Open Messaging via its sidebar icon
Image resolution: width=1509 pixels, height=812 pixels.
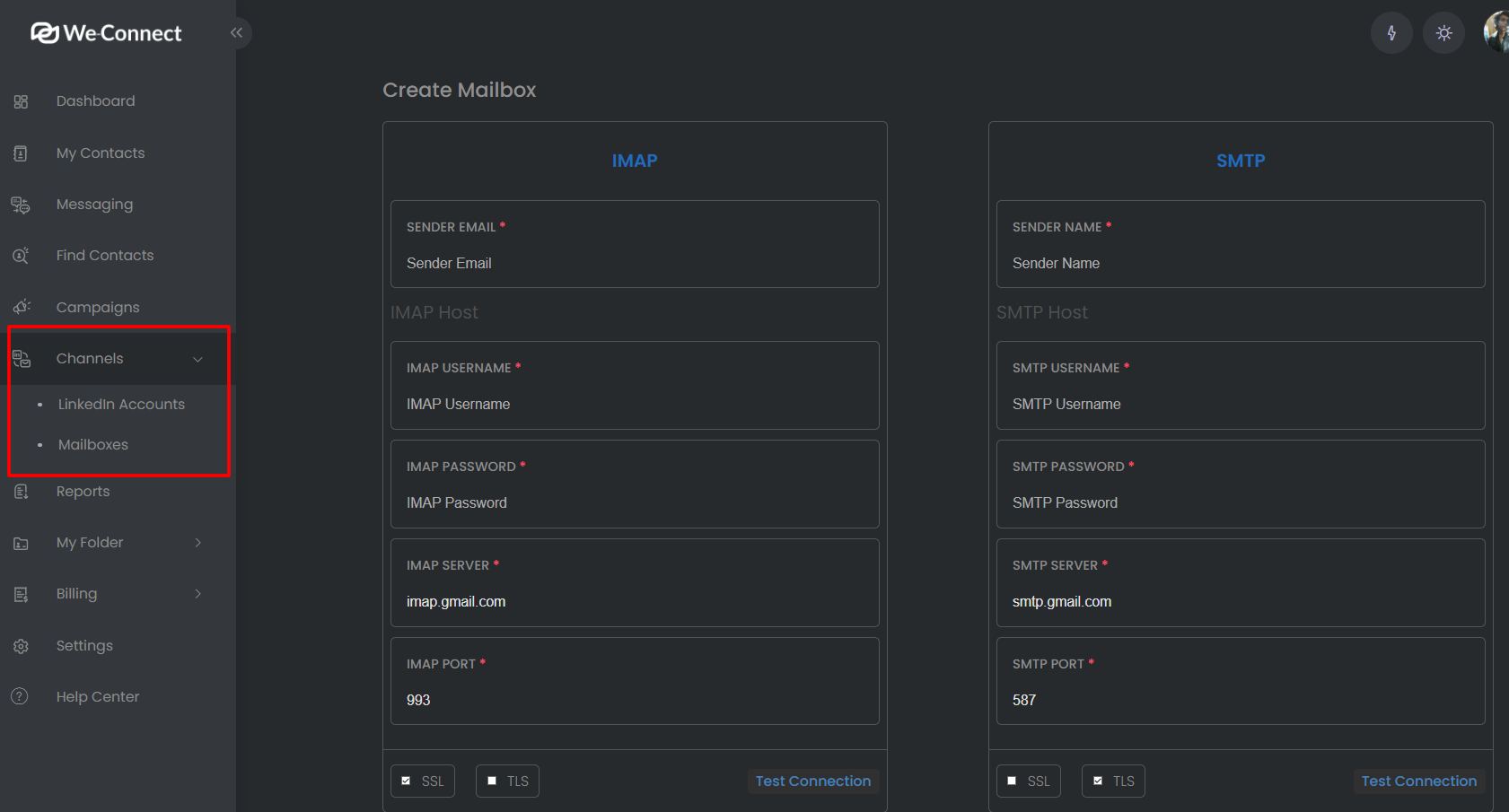click(x=21, y=204)
